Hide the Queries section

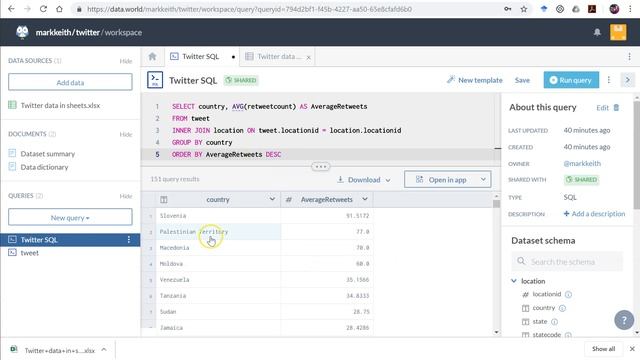pos(126,196)
